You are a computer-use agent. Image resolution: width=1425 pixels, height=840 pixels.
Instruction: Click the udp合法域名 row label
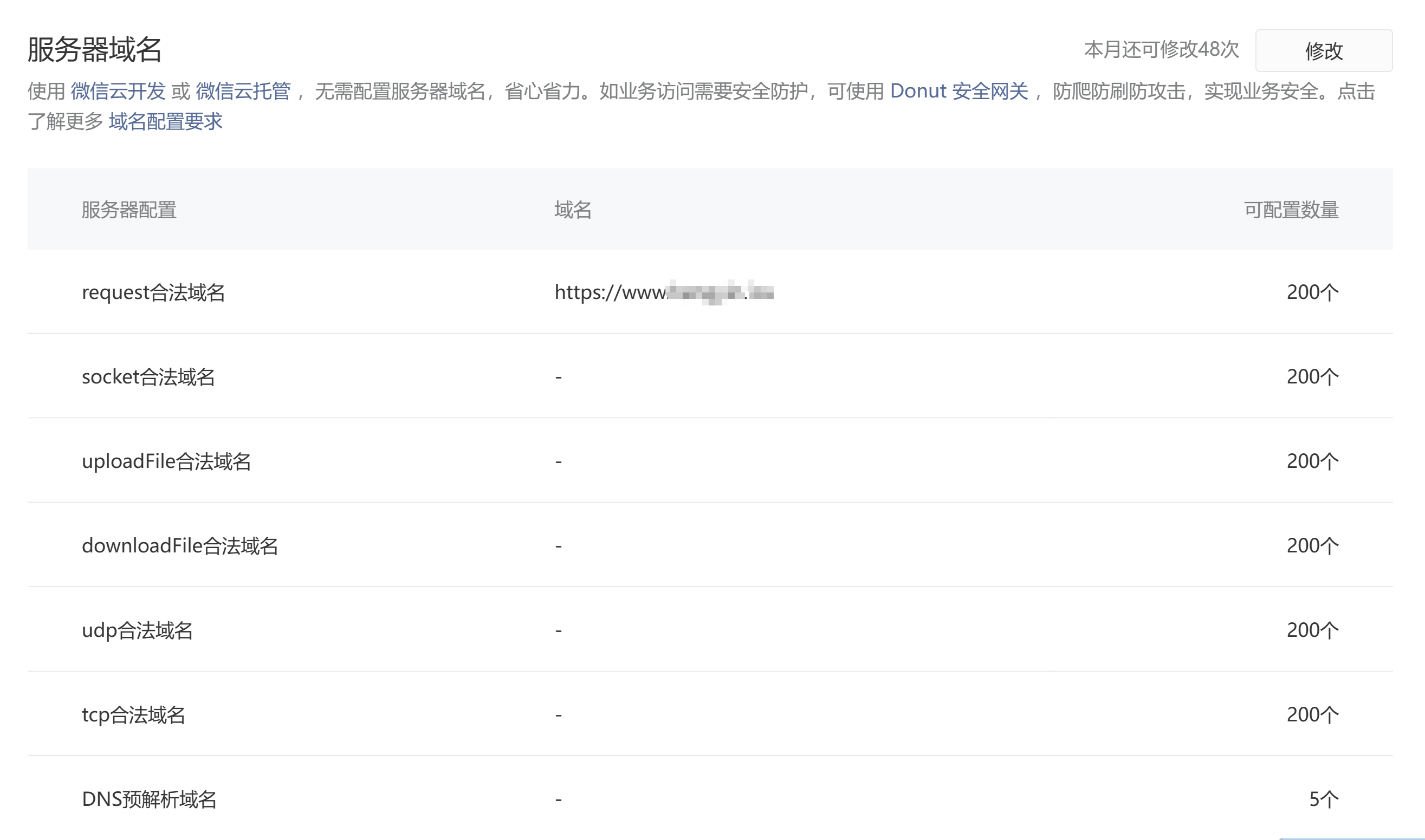click(138, 630)
